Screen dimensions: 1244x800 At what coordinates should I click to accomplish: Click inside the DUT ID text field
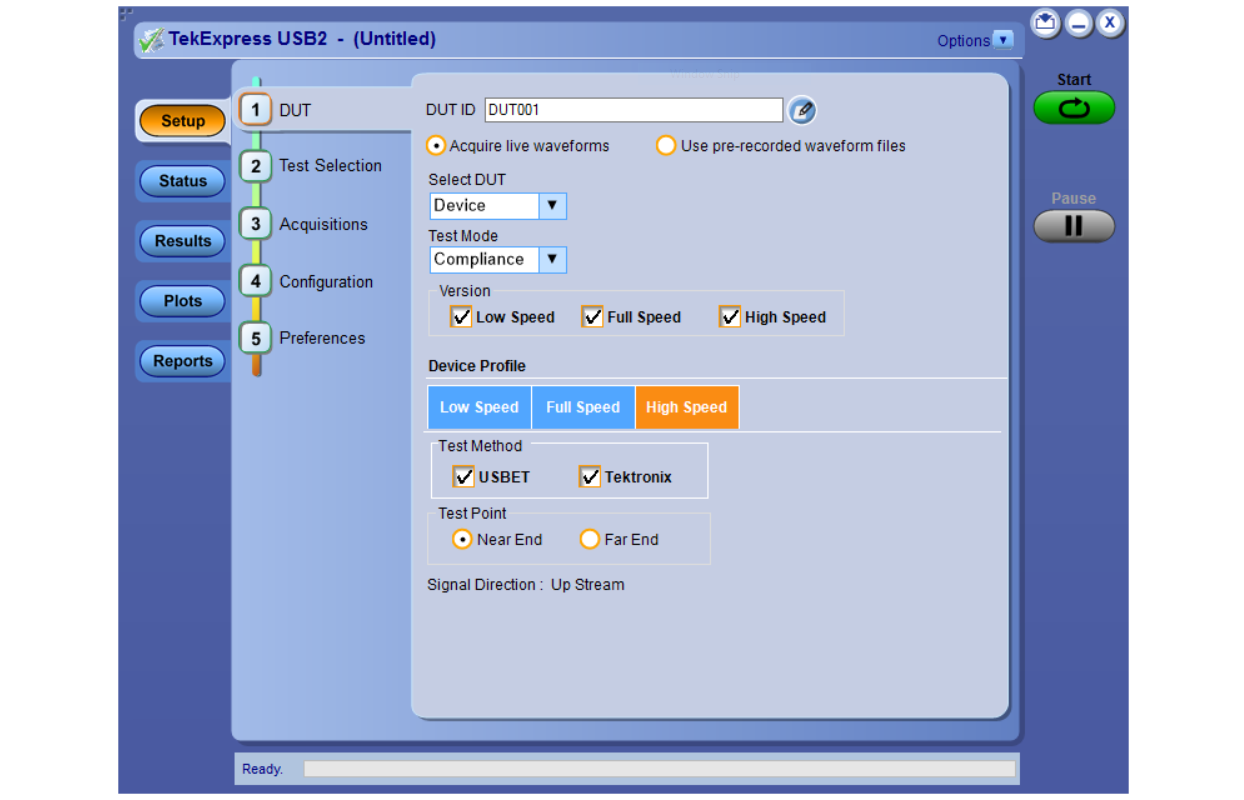[x=633, y=110]
